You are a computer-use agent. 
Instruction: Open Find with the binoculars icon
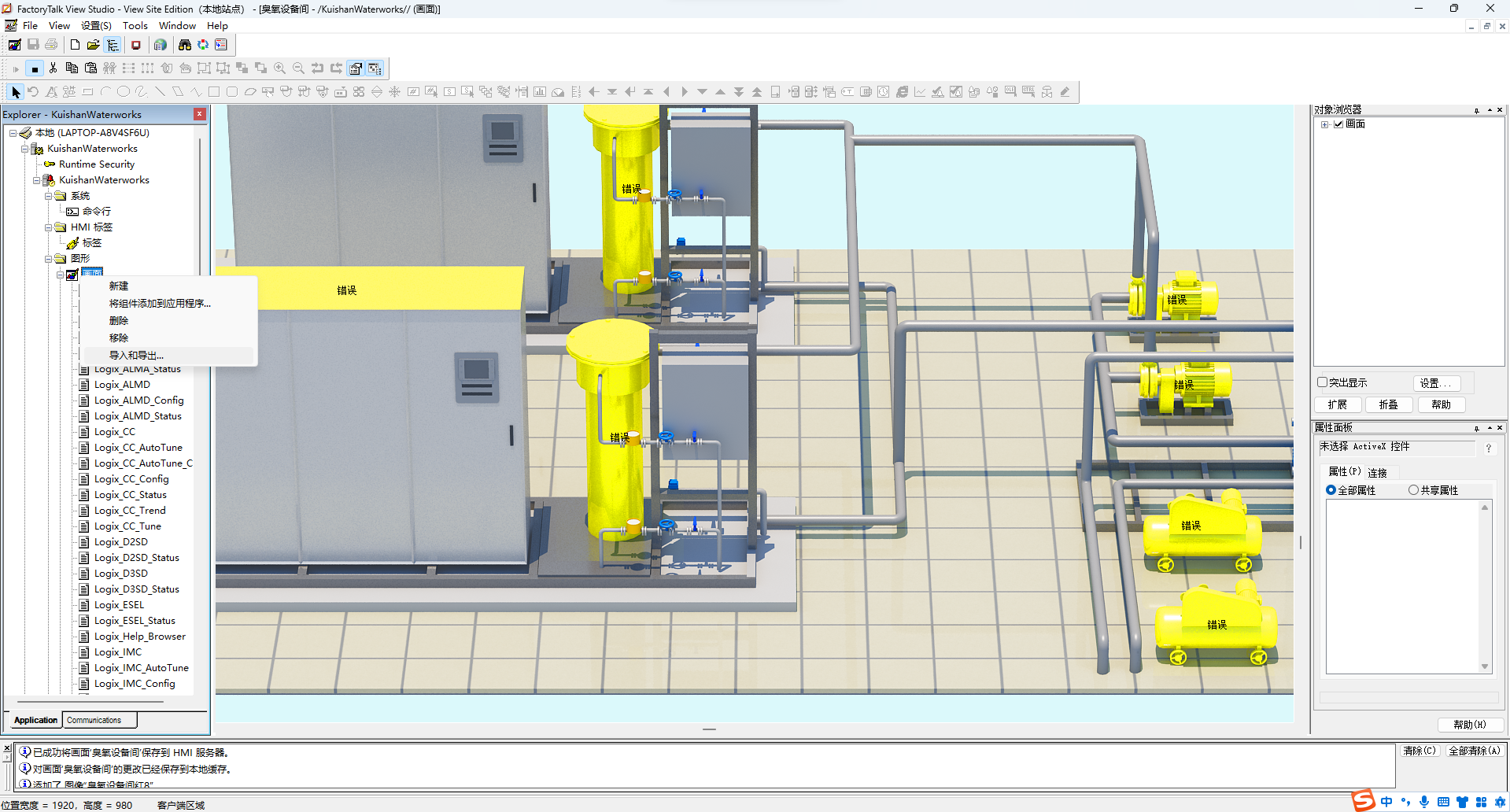click(x=185, y=45)
